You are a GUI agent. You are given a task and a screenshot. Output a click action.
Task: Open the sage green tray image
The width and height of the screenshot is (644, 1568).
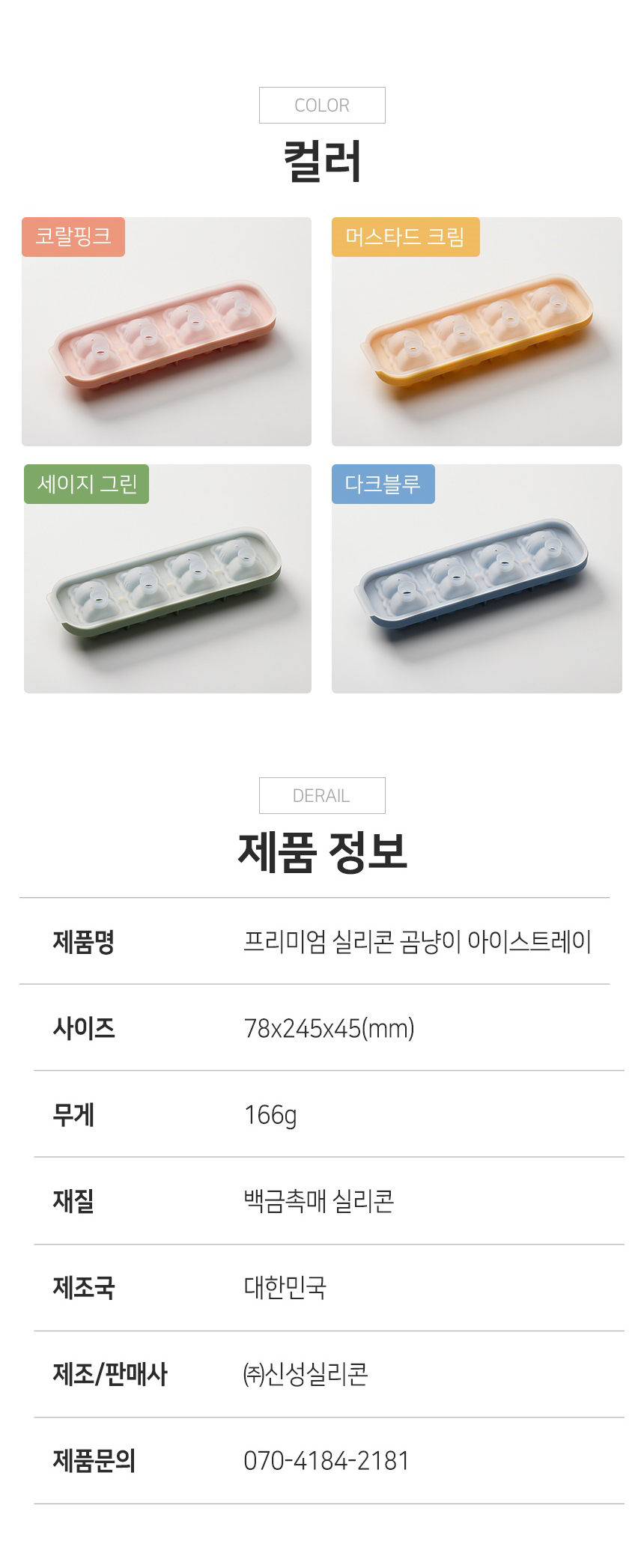167,592
